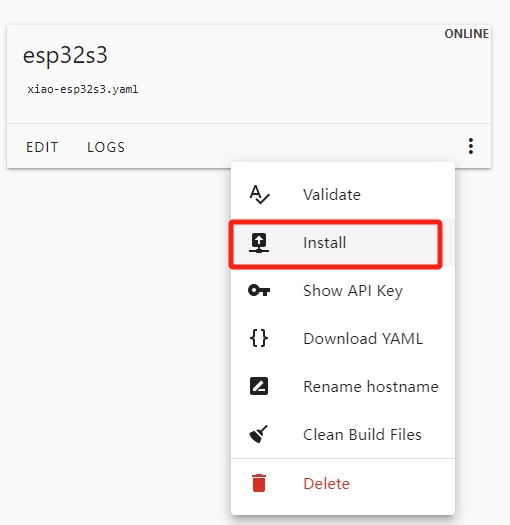The width and height of the screenshot is (510, 525).
Task: Click the Install upload icon
Action: pos(259,243)
